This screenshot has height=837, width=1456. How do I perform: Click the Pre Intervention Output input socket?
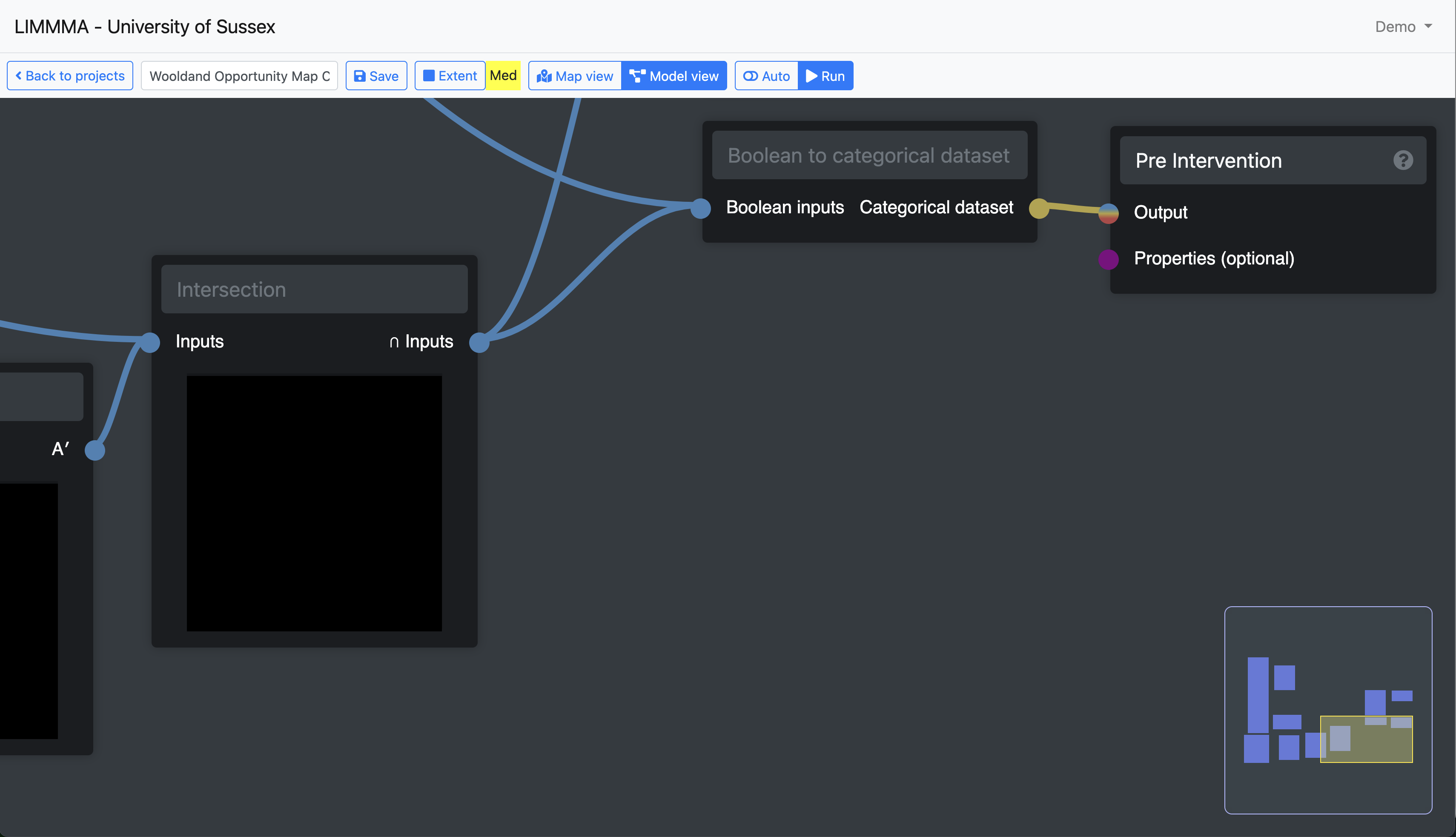click(1108, 213)
